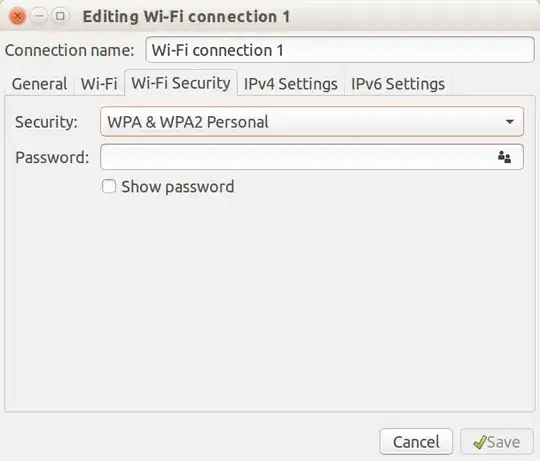Minimize the connection editor window
The image size is (540, 461).
[39, 16]
